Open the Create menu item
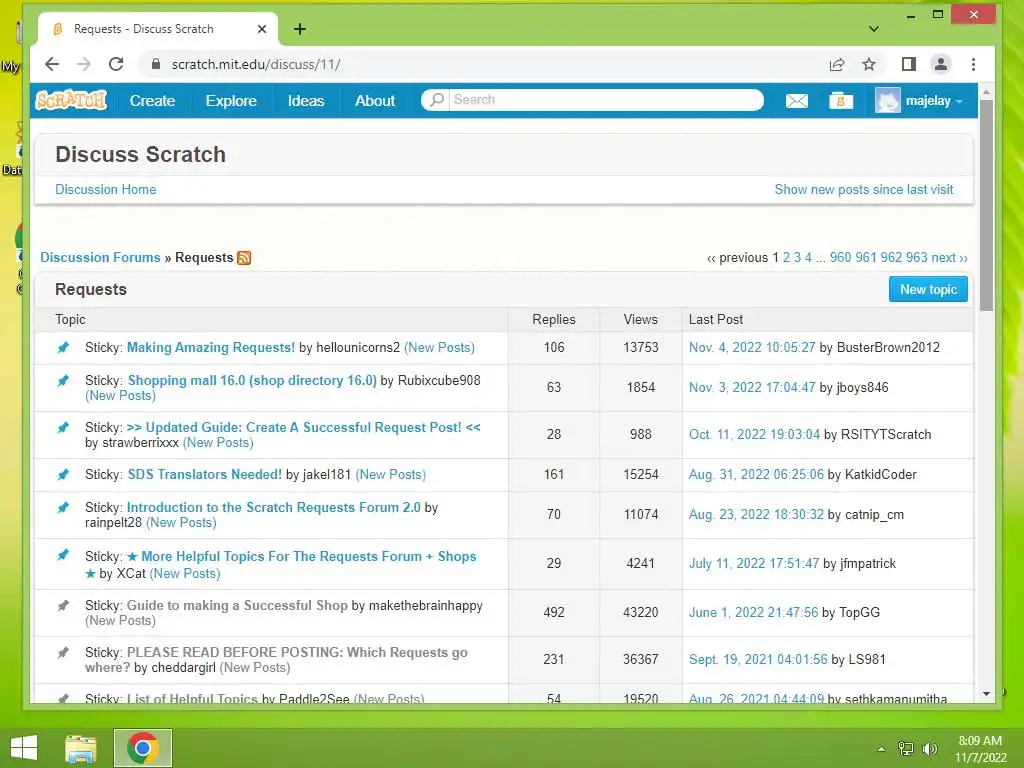 coord(152,101)
